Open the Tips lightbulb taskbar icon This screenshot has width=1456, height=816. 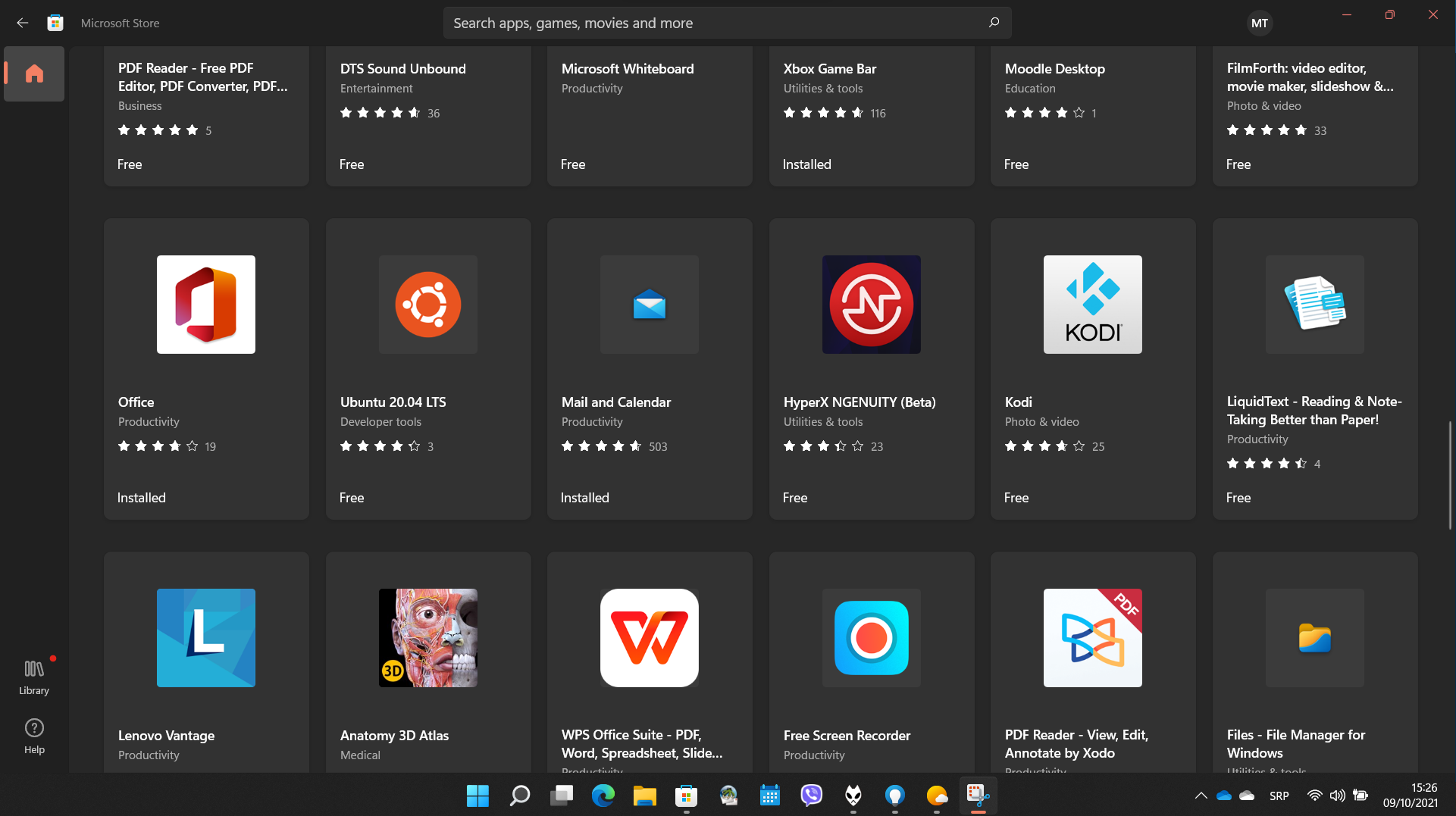click(x=895, y=796)
